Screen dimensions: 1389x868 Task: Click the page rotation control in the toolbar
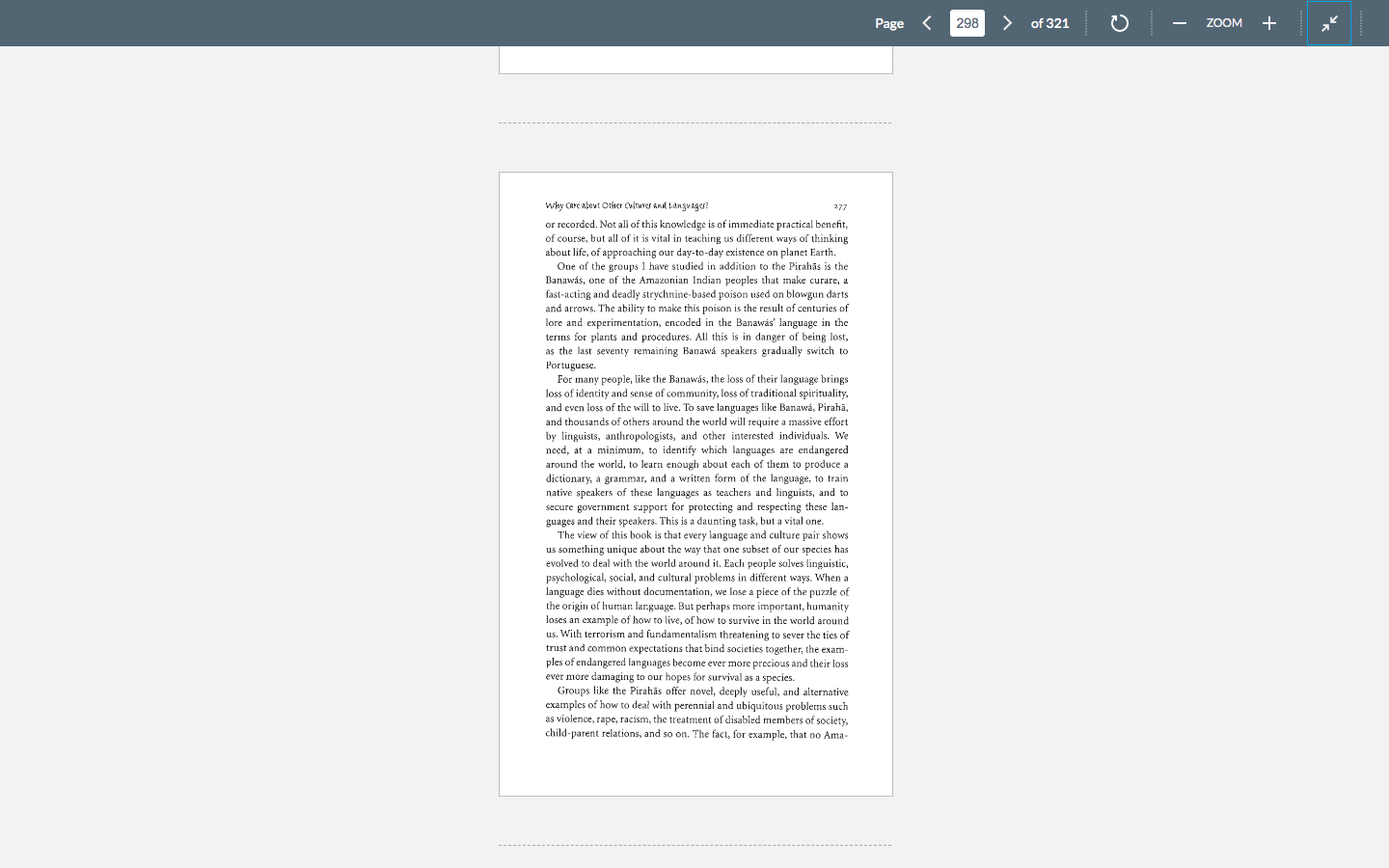1119,22
